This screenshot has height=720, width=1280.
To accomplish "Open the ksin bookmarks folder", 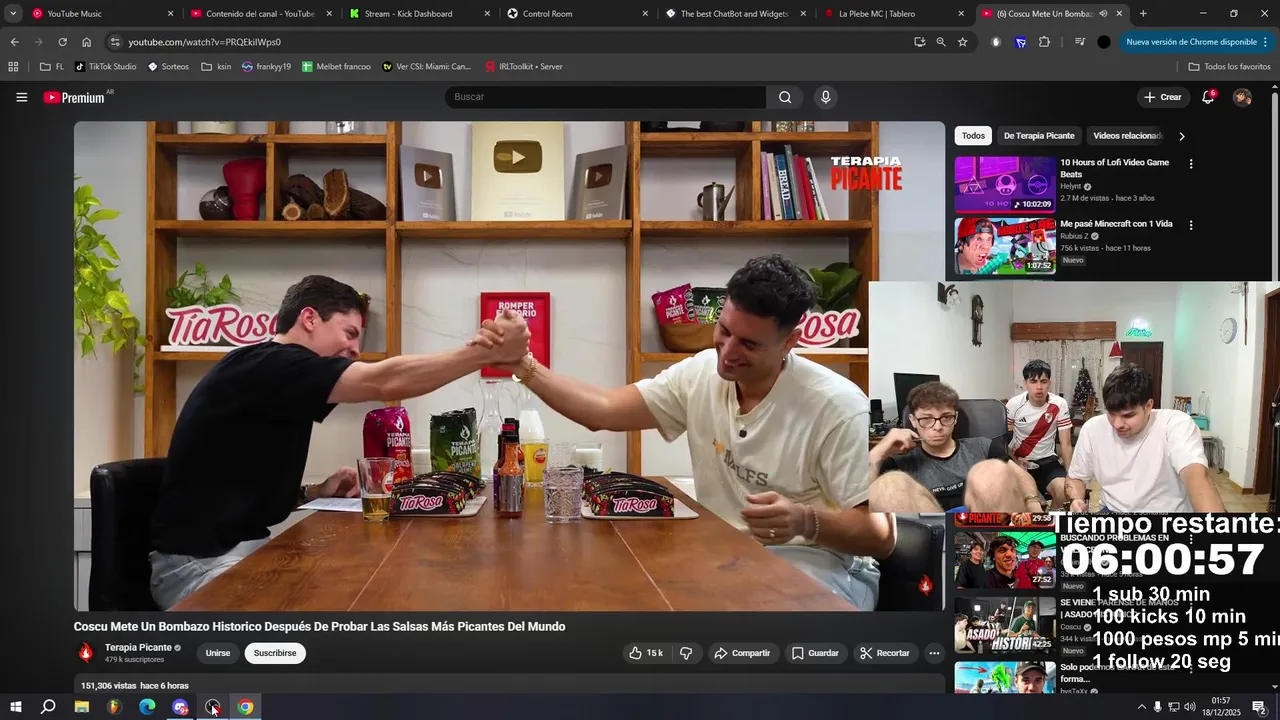I will click(216, 67).
